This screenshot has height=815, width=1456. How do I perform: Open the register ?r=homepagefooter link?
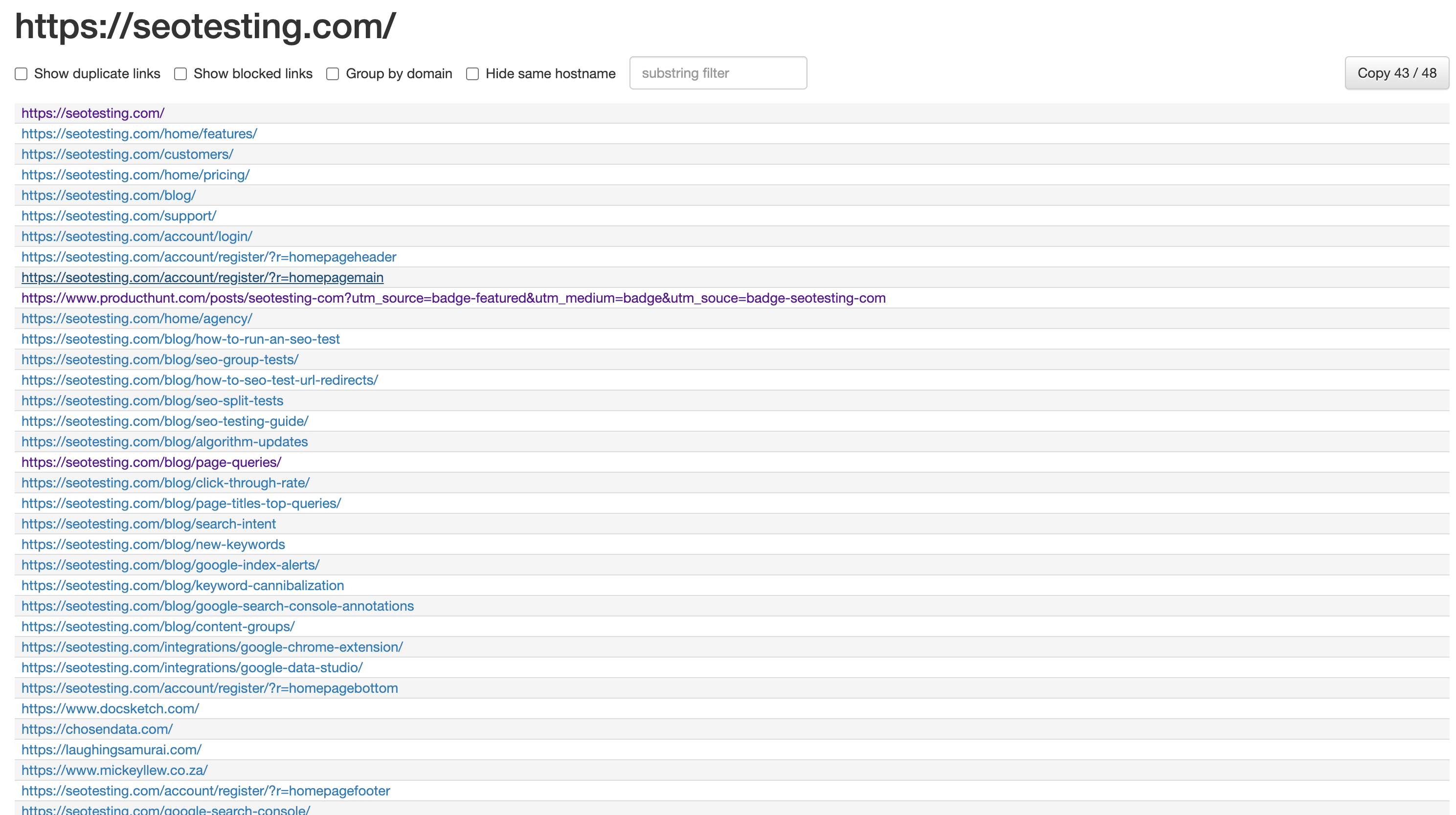(x=206, y=791)
